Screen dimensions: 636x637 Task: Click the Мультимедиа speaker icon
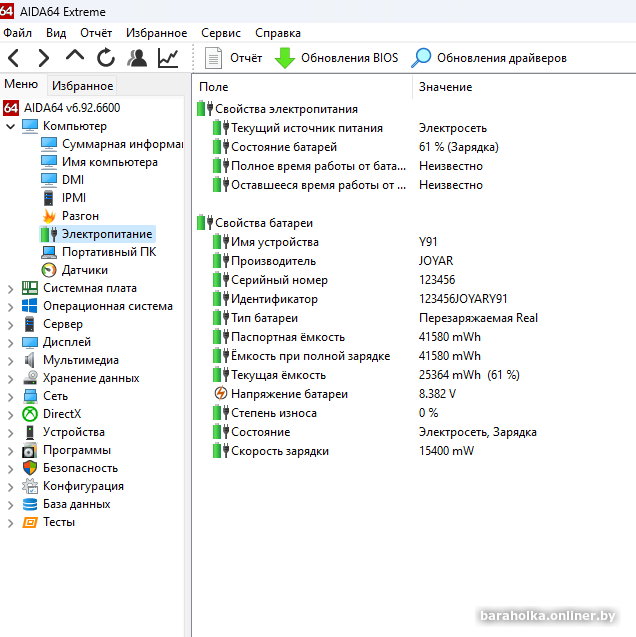pyautogui.click(x=30, y=360)
